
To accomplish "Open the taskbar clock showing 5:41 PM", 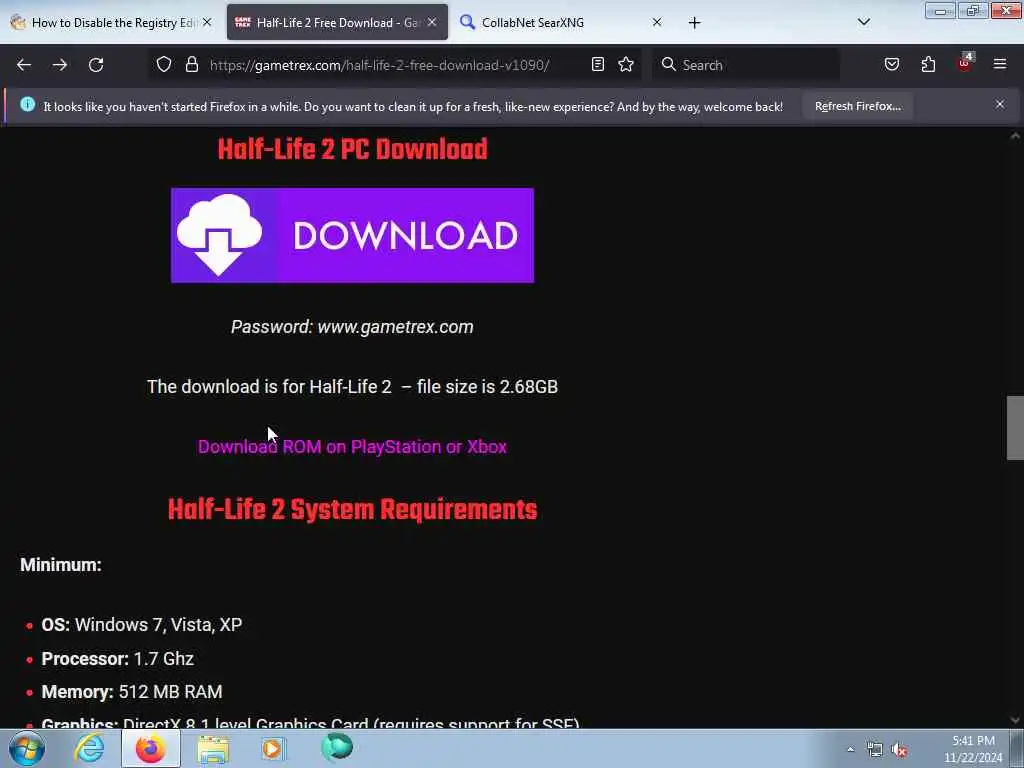I will [973, 749].
